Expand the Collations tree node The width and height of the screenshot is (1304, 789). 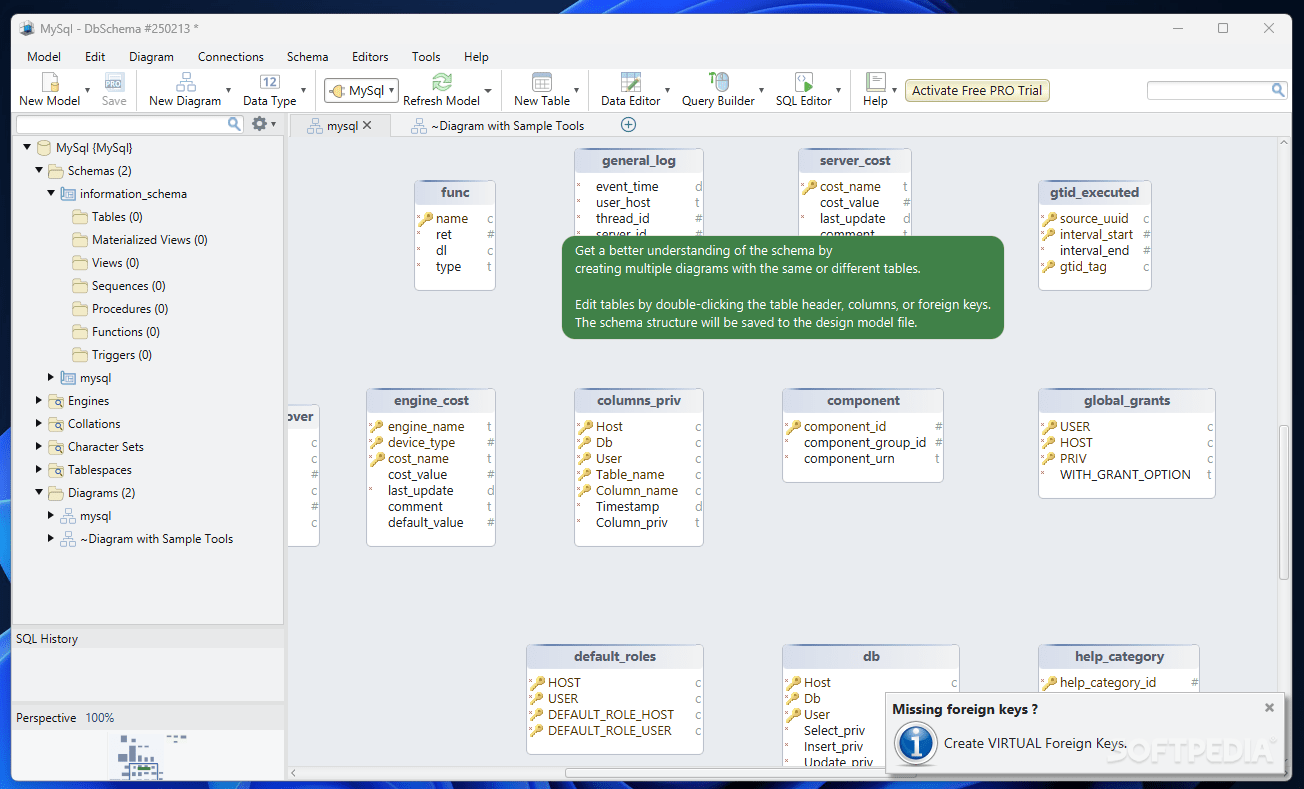tap(39, 424)
